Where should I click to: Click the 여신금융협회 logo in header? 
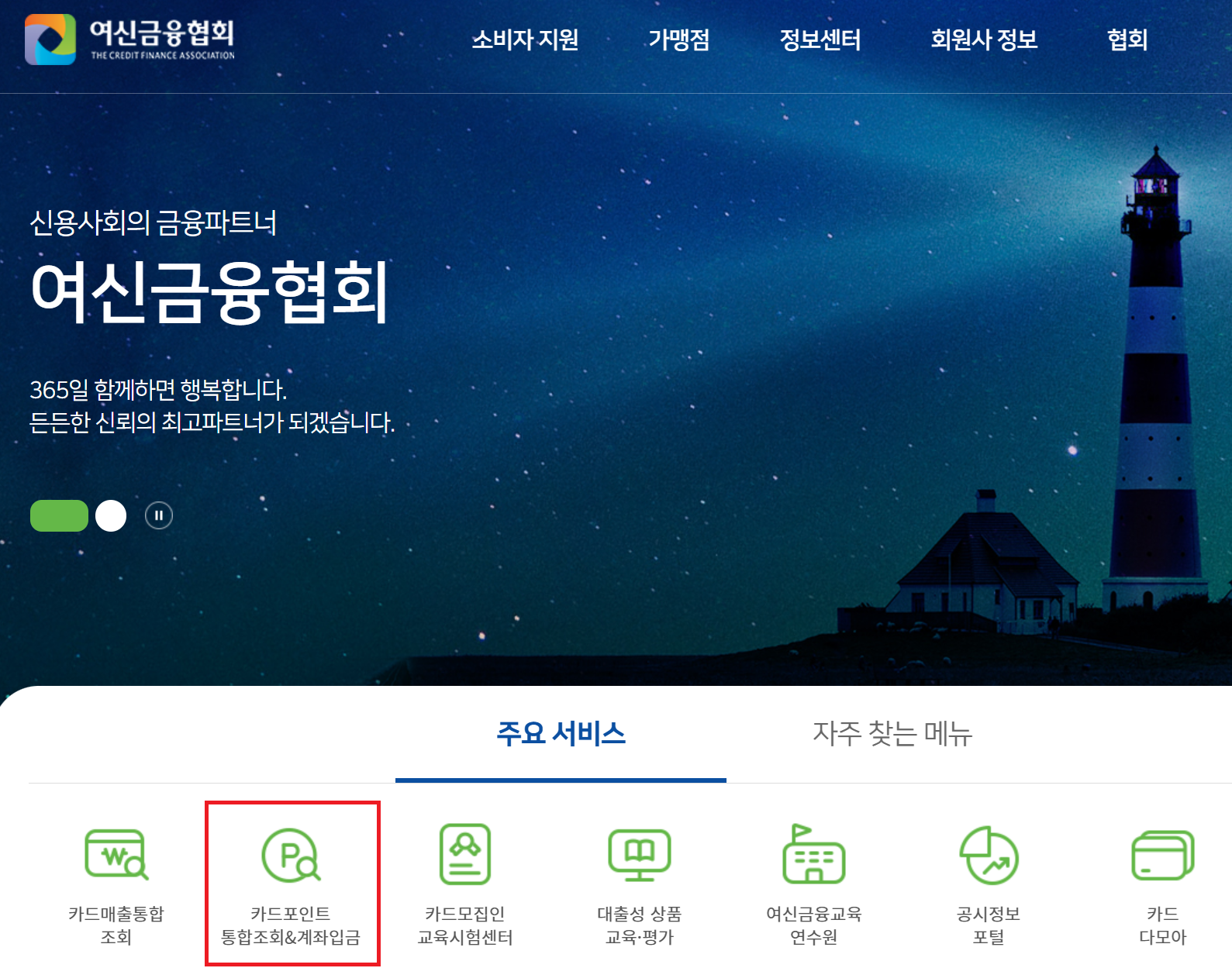click(x=129, y=40)
